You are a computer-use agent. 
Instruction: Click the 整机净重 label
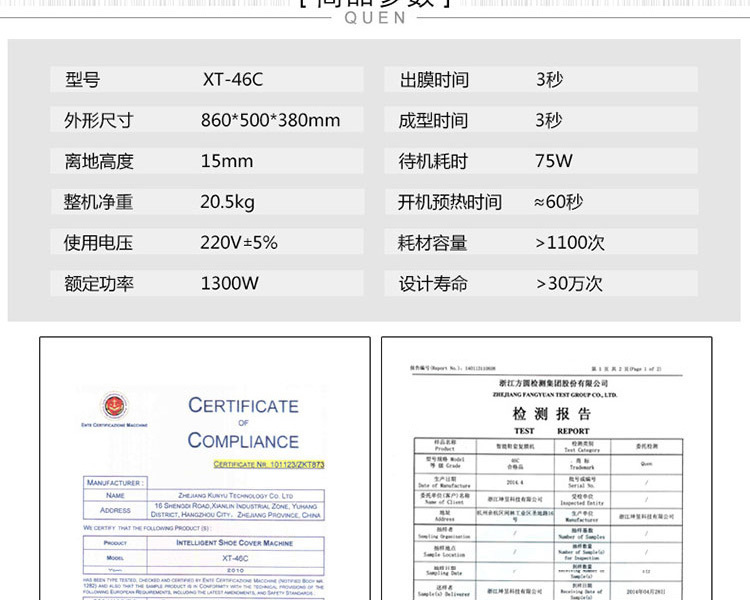coord(99,202)
